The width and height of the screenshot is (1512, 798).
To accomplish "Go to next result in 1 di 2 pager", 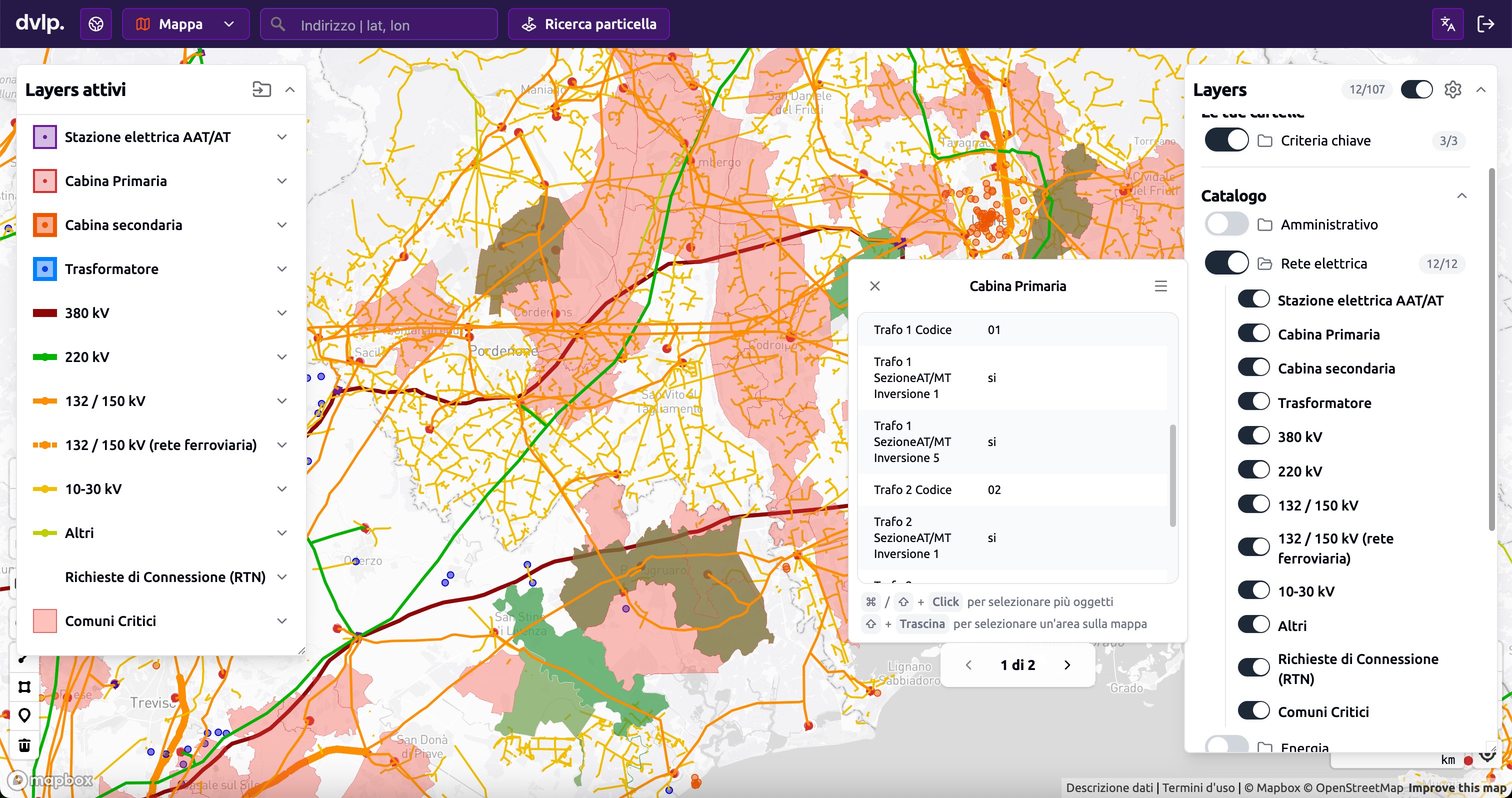I will pyautogui.click(x=1067, y=665).
